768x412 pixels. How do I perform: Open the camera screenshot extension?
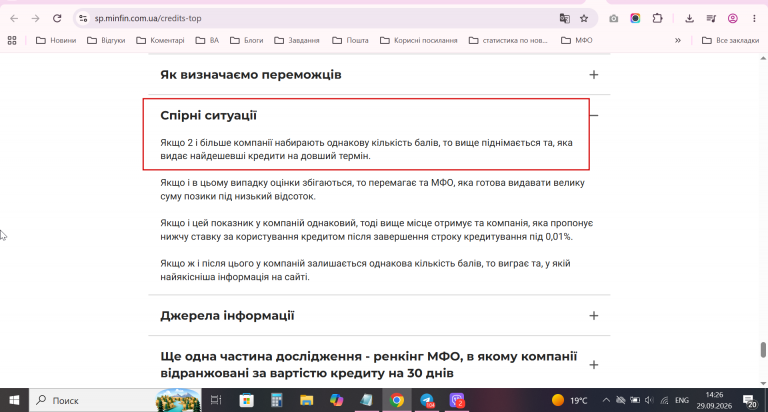pos(613,18)
